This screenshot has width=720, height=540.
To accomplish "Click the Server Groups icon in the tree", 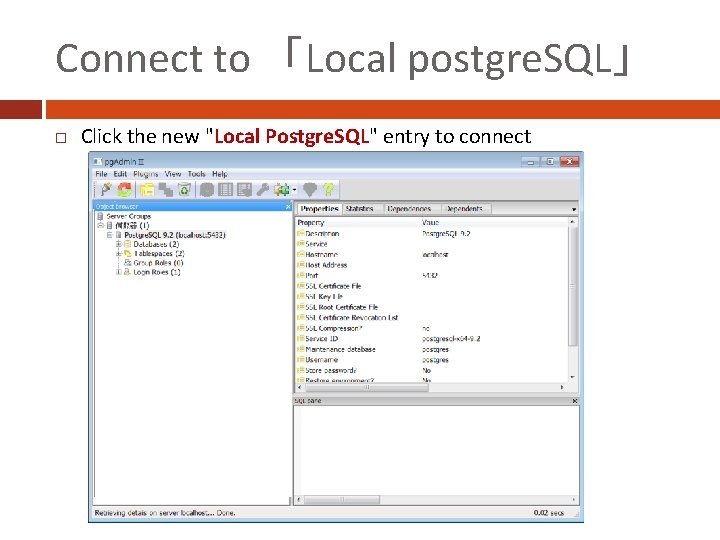I will click(100, 216).
